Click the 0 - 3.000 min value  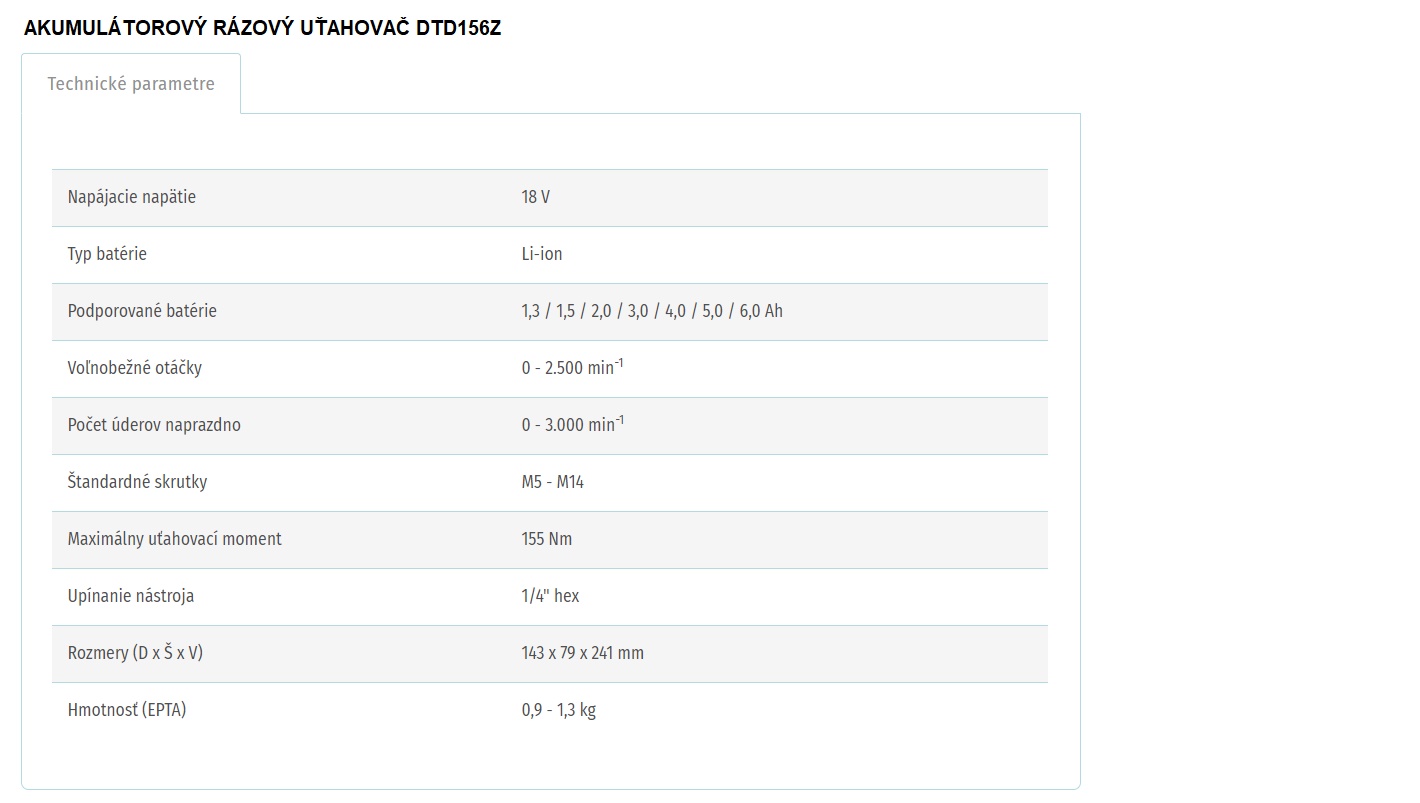click(572, 424)
